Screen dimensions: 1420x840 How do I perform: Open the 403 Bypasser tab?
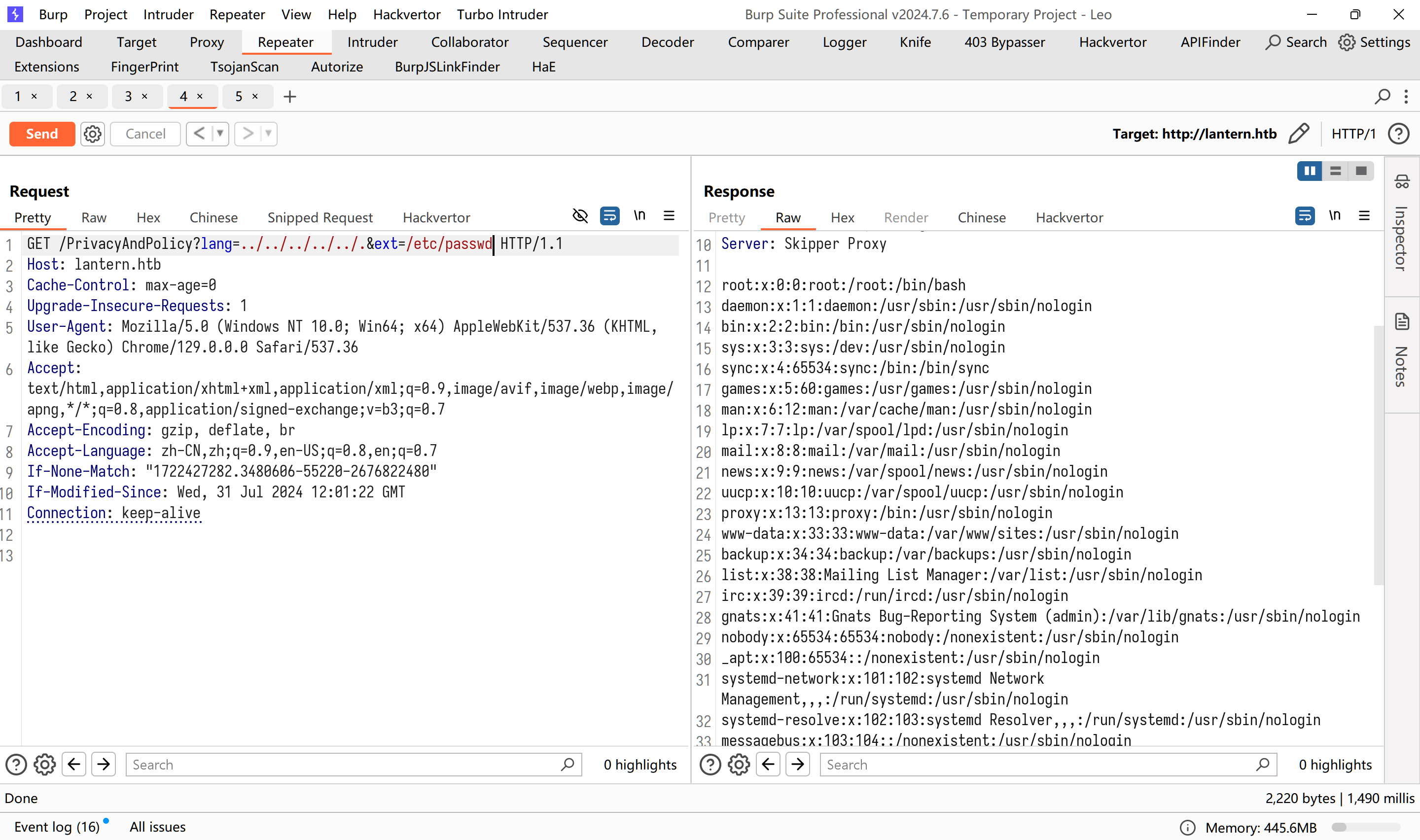click(1004, 42)
